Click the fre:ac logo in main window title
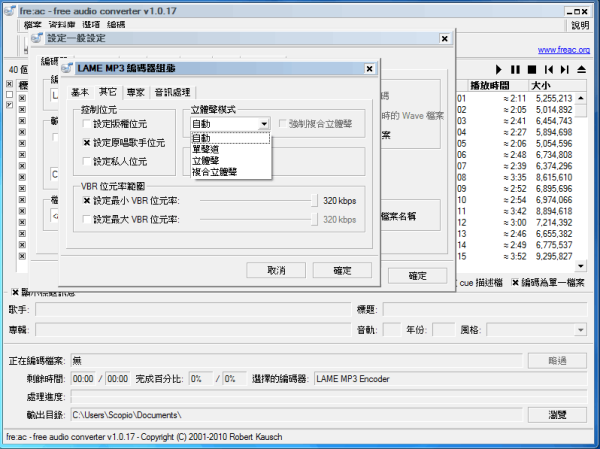The image size is (600, 449). coord(10,10)
